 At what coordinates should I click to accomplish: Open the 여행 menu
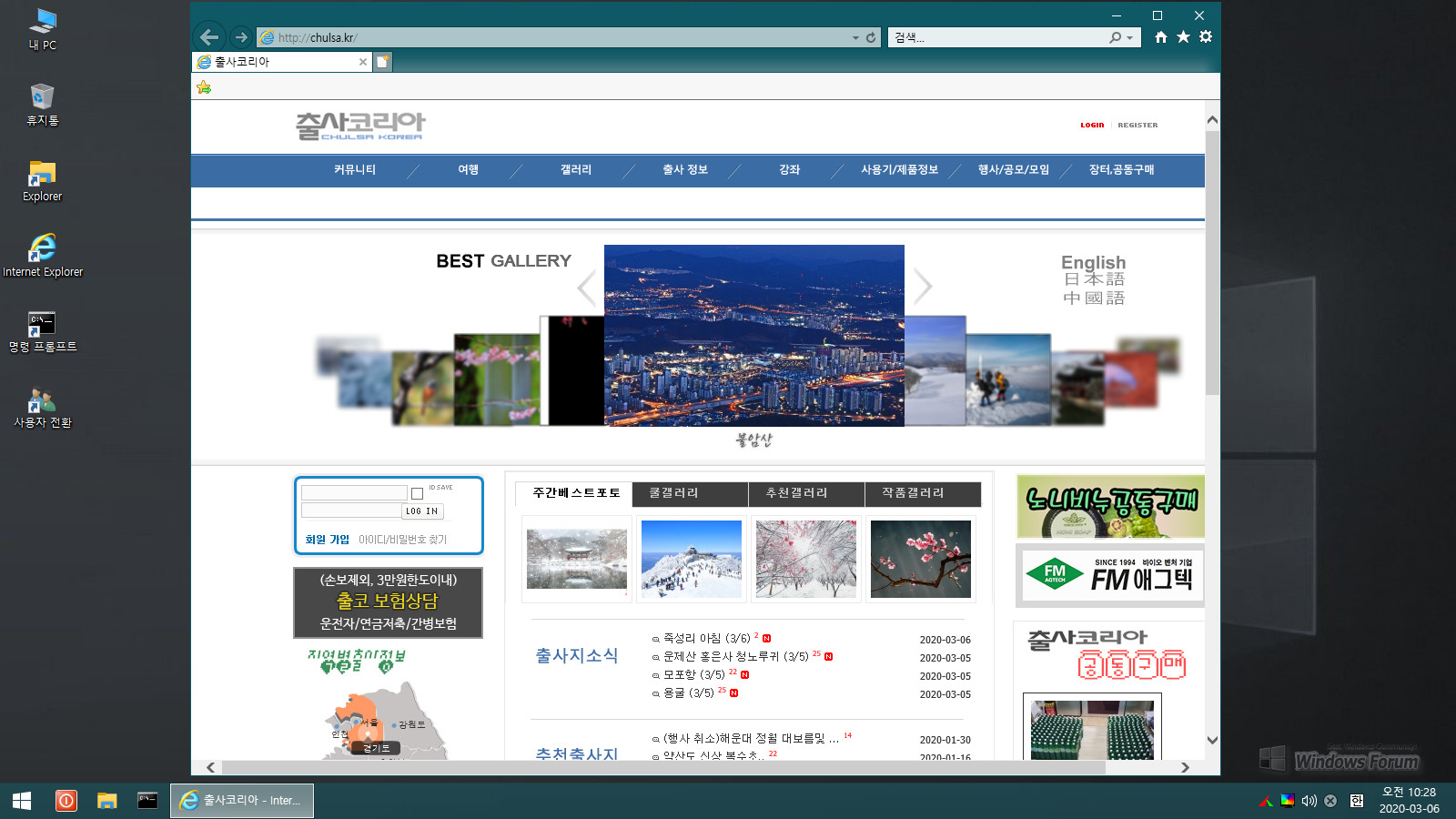pyautogui.click(x=468, y=170)
